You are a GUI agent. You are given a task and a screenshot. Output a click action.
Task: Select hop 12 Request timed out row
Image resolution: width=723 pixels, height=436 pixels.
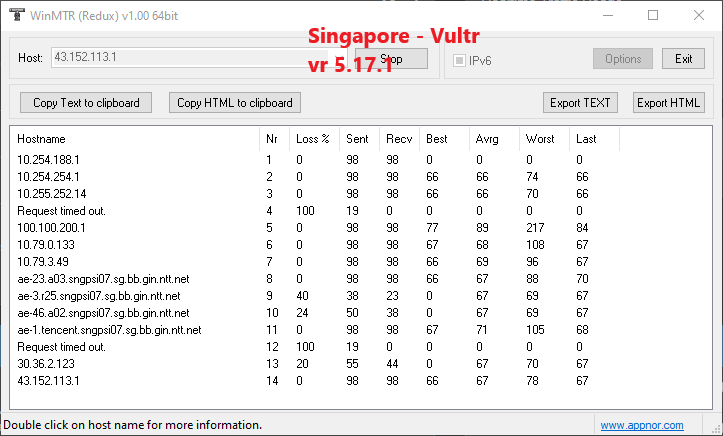coord(315,347)
